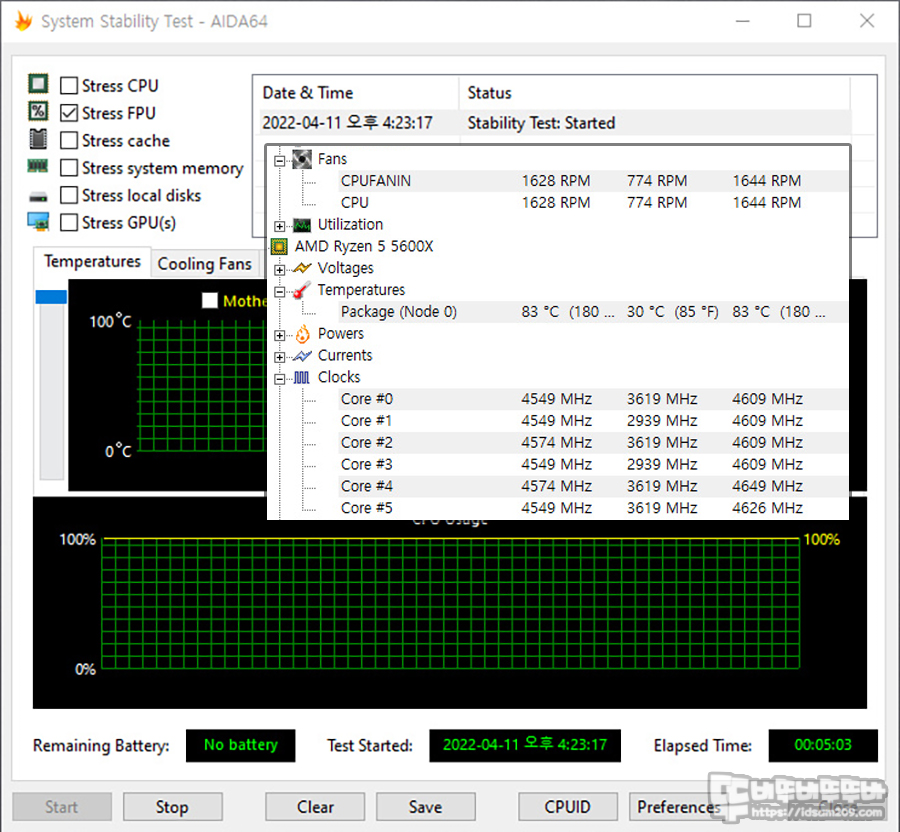This screenshot has width=900, height=832.
Task: Click the Stop button
Action: click(173, 807)
